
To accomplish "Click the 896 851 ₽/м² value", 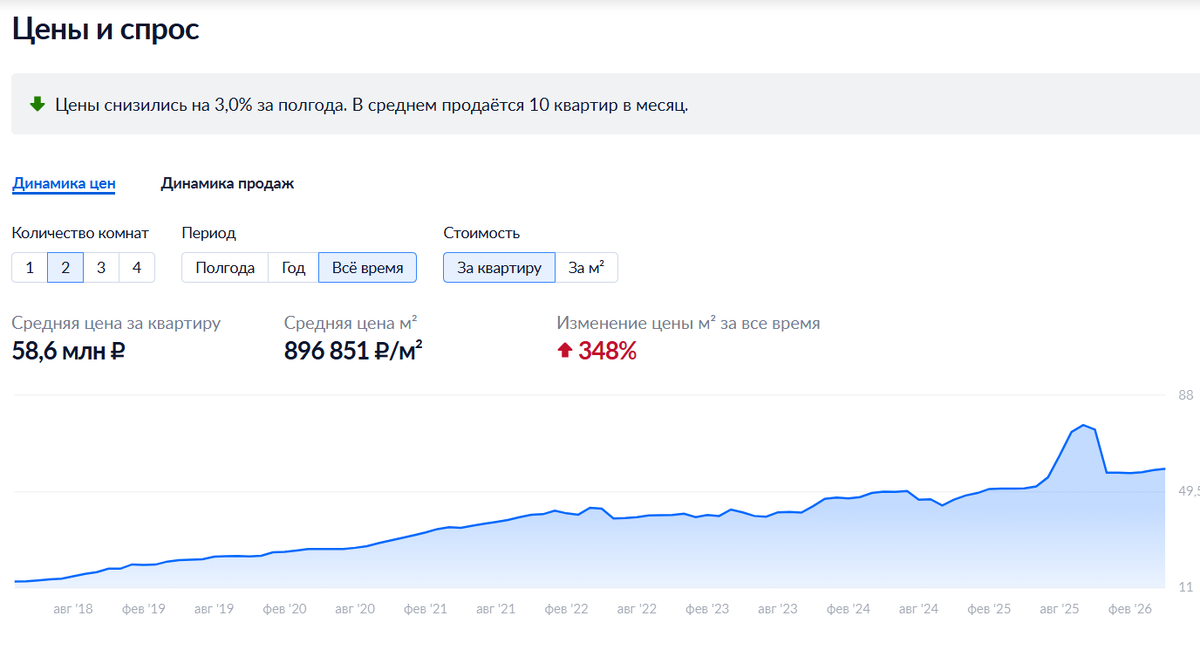I will (x=353, y=351).
